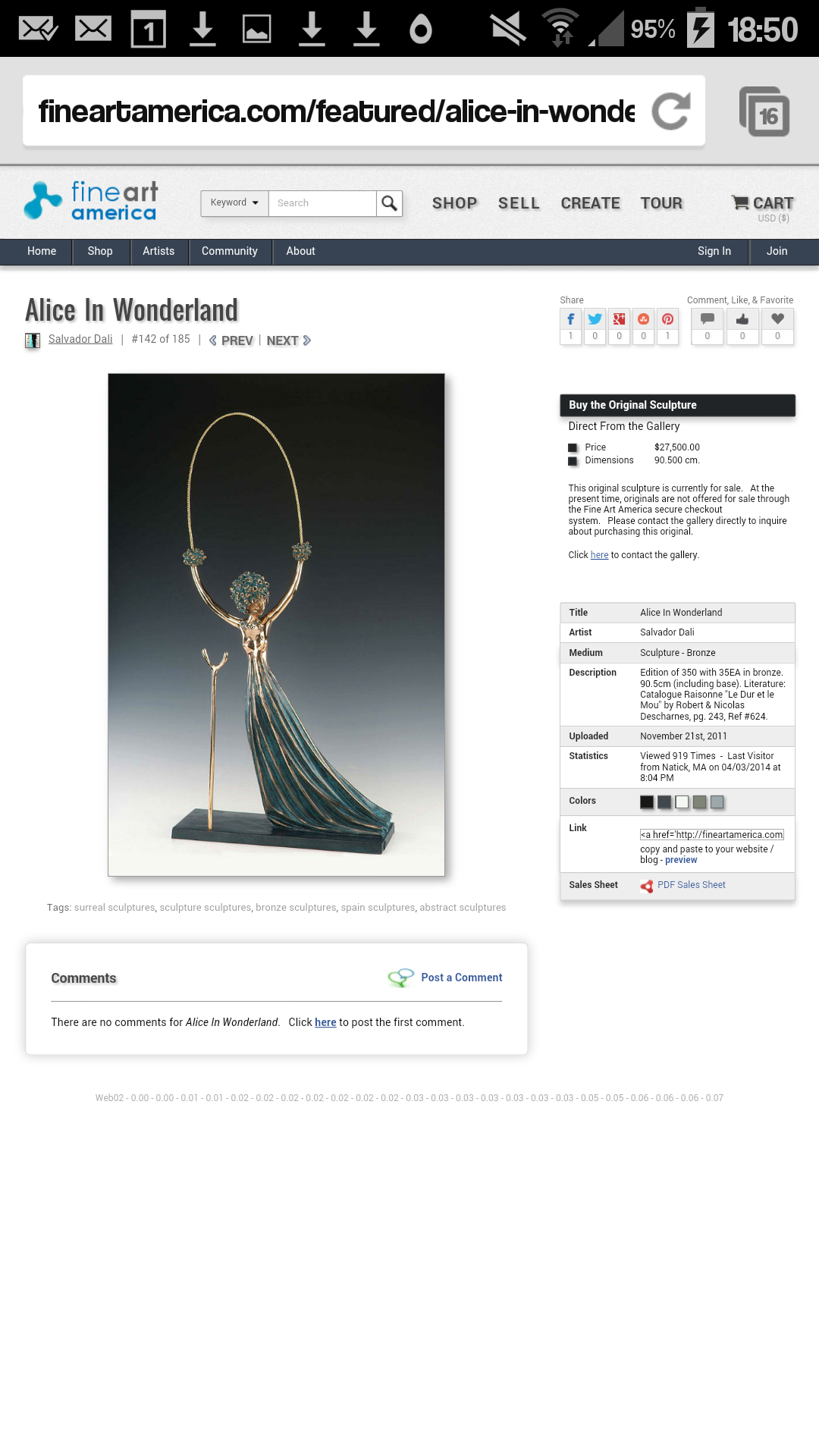Share on Google Plus icon
The height and width of the screenshot is (1456, 819).
tap(619, 319)
